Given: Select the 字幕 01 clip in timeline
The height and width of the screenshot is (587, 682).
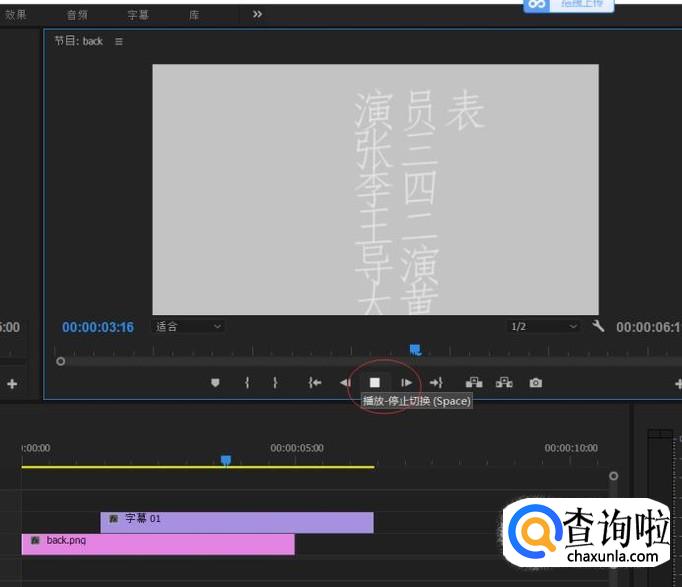Looking at the screenshot, I should 237,521.
